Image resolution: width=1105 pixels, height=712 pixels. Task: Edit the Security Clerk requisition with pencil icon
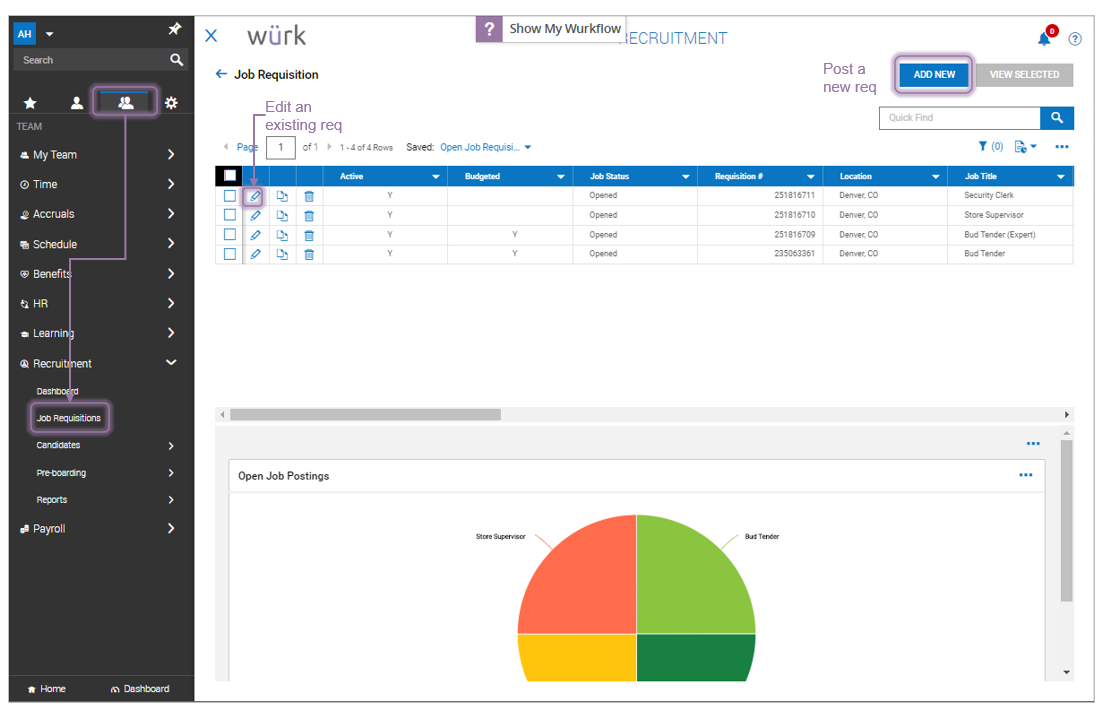[255, 196]
